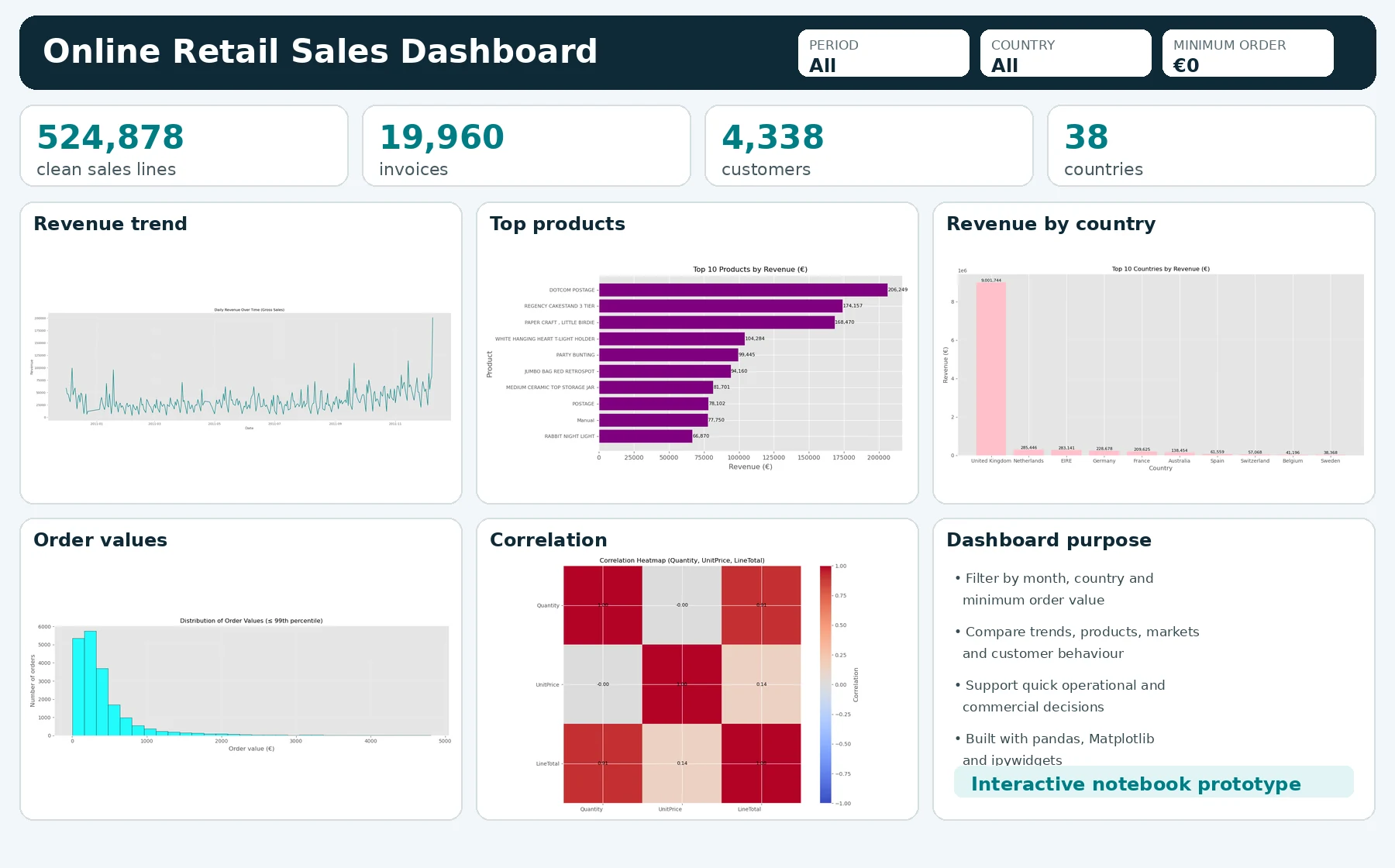This screenshot has width=1395, height=868.
Task: Click the Online Retail Sales Dashboard title
Action: [320, 51]
